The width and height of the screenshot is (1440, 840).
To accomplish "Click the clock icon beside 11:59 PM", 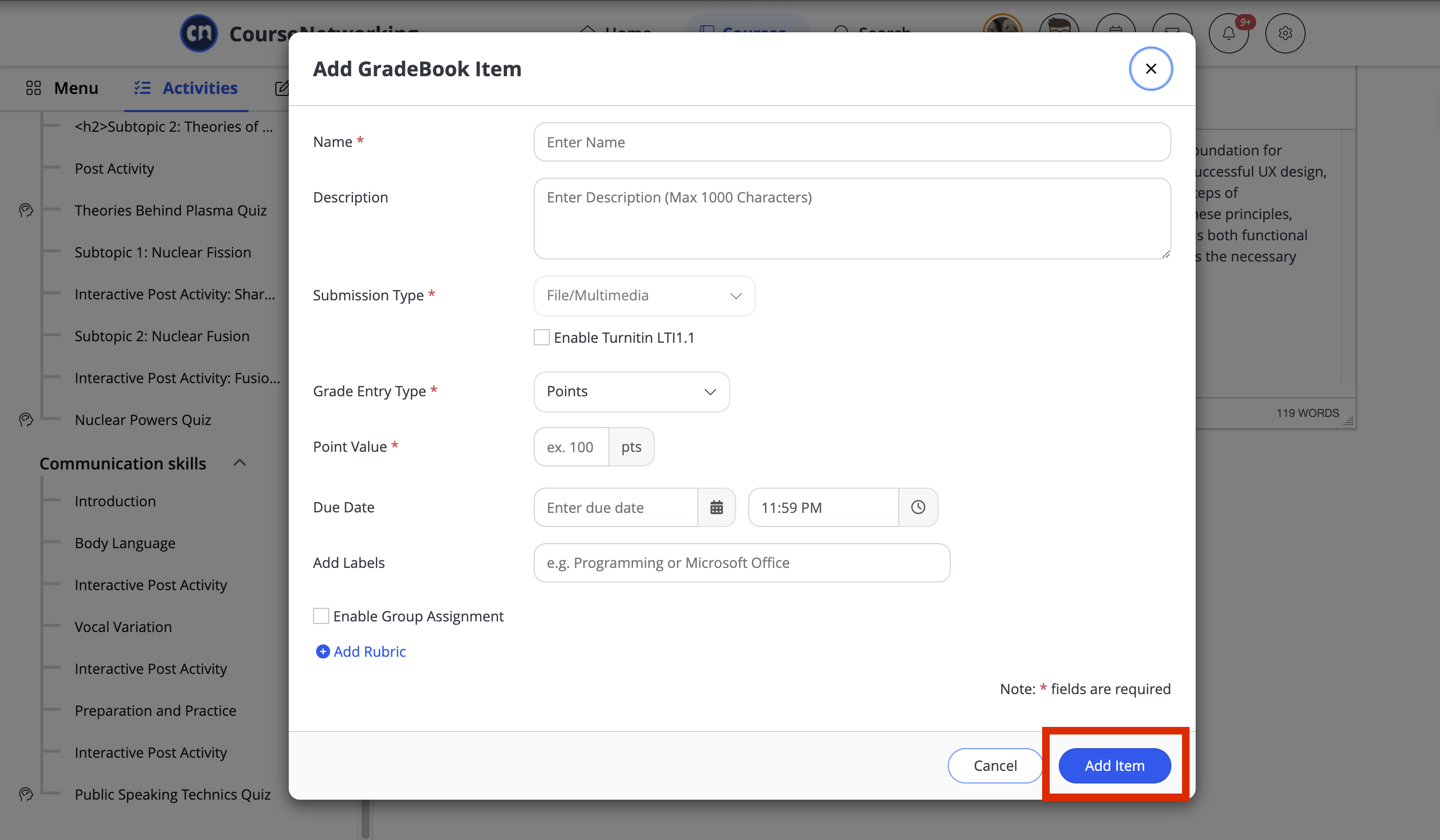I will coord(918,507).
